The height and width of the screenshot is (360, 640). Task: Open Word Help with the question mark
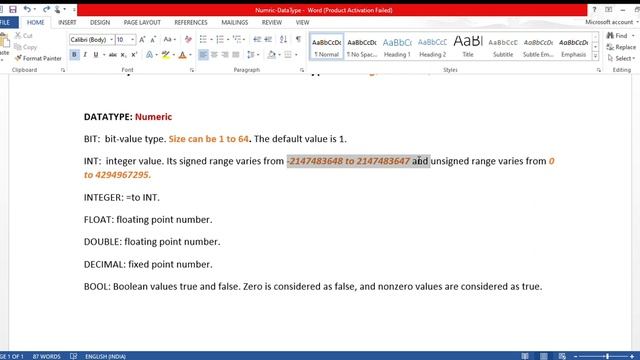(594, 9)
